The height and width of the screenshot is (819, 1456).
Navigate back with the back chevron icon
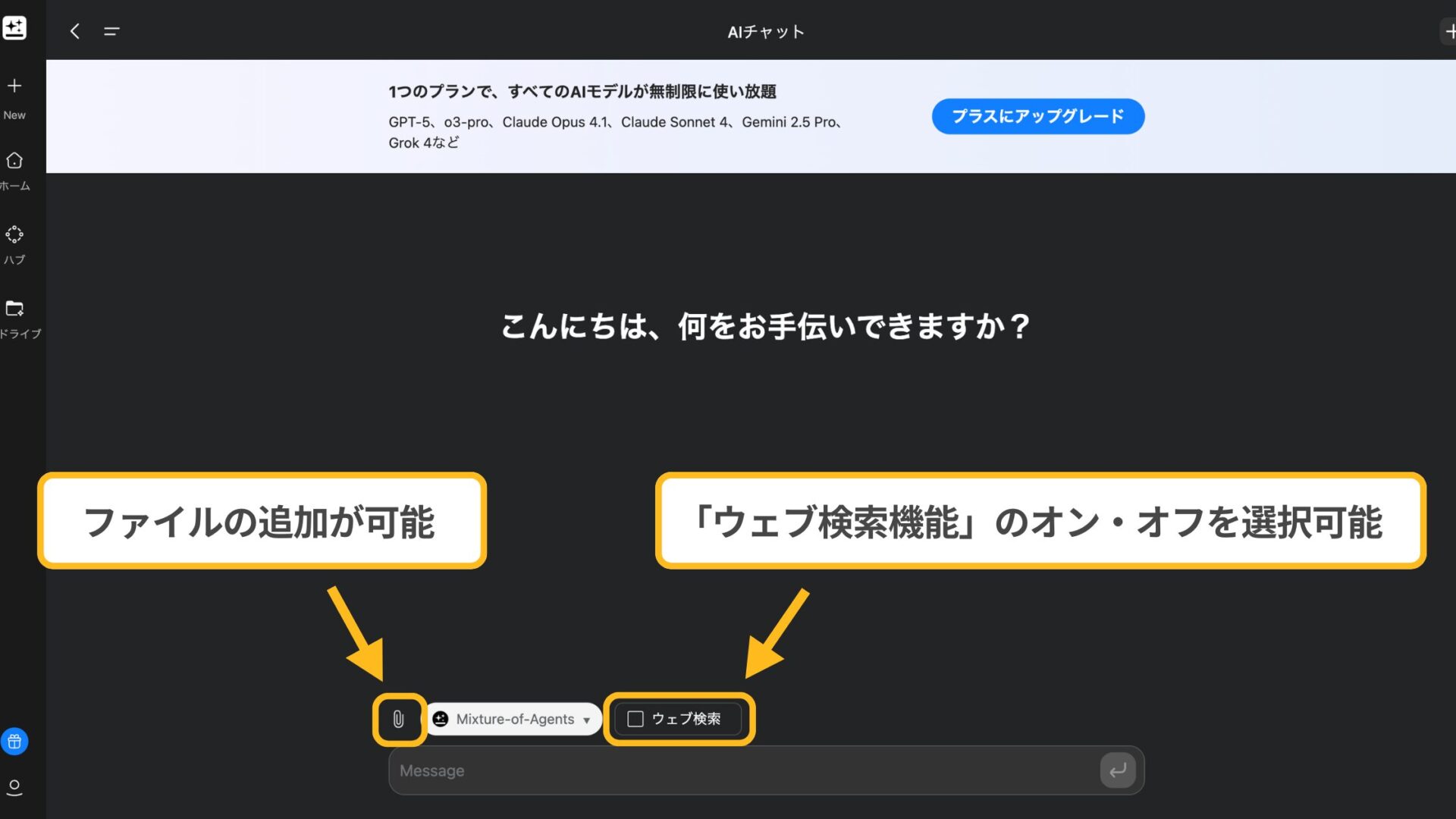pyautogui.click(x=74, y=30)
